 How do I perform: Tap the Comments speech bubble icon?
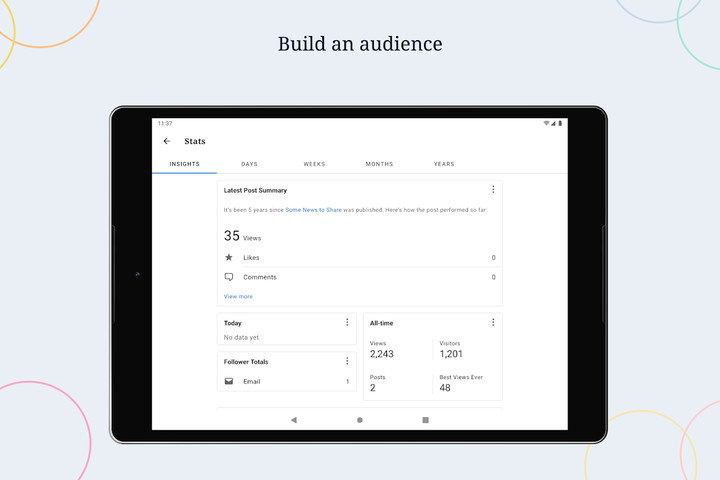(x=229, y=277)
